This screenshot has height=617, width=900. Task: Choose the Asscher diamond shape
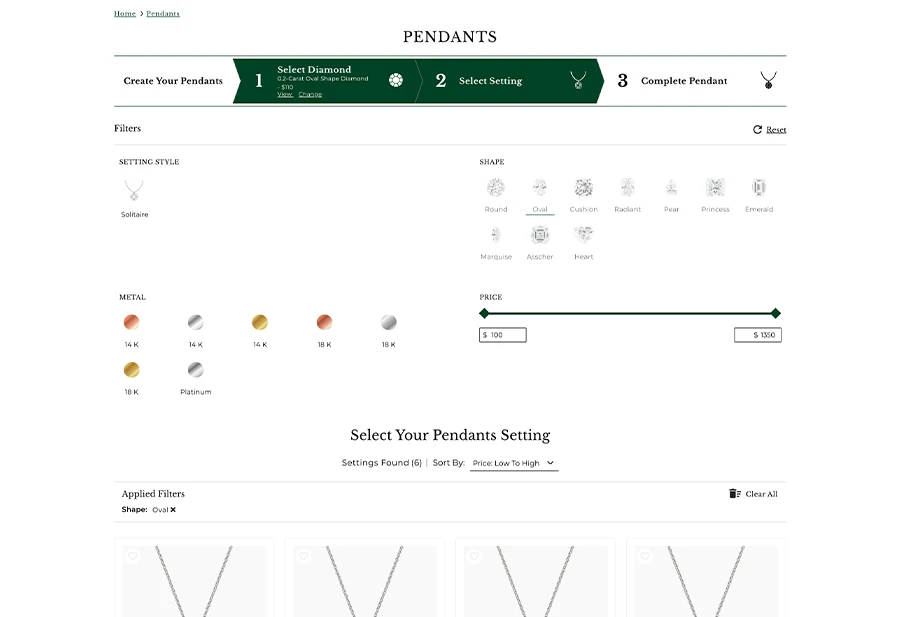click(x=540, y=235)
